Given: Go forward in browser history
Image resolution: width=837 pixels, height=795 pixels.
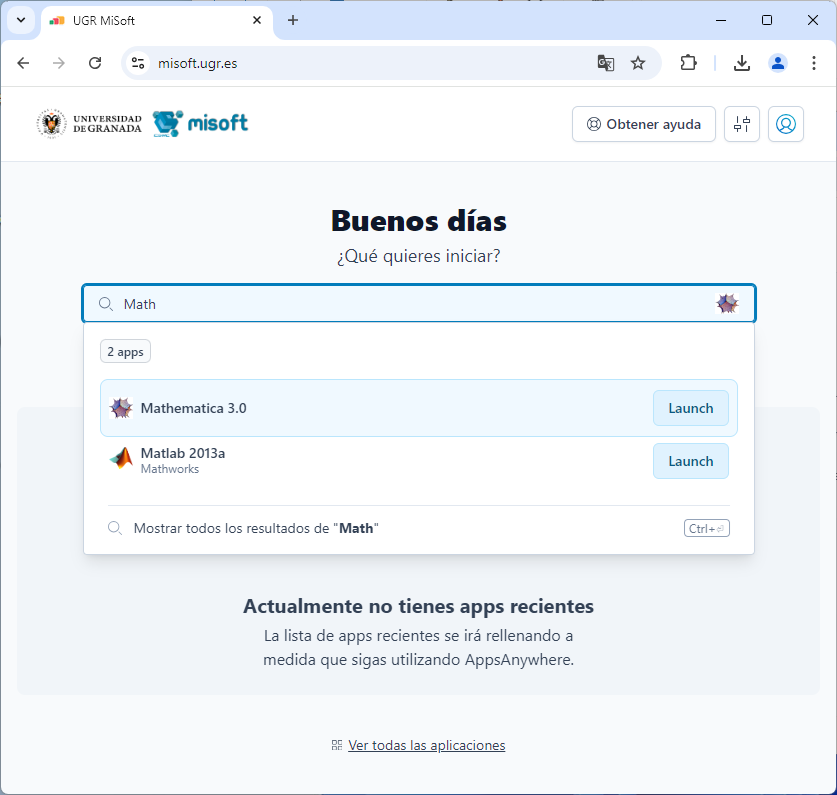Looking at the screenshot, I should (59, 63).
